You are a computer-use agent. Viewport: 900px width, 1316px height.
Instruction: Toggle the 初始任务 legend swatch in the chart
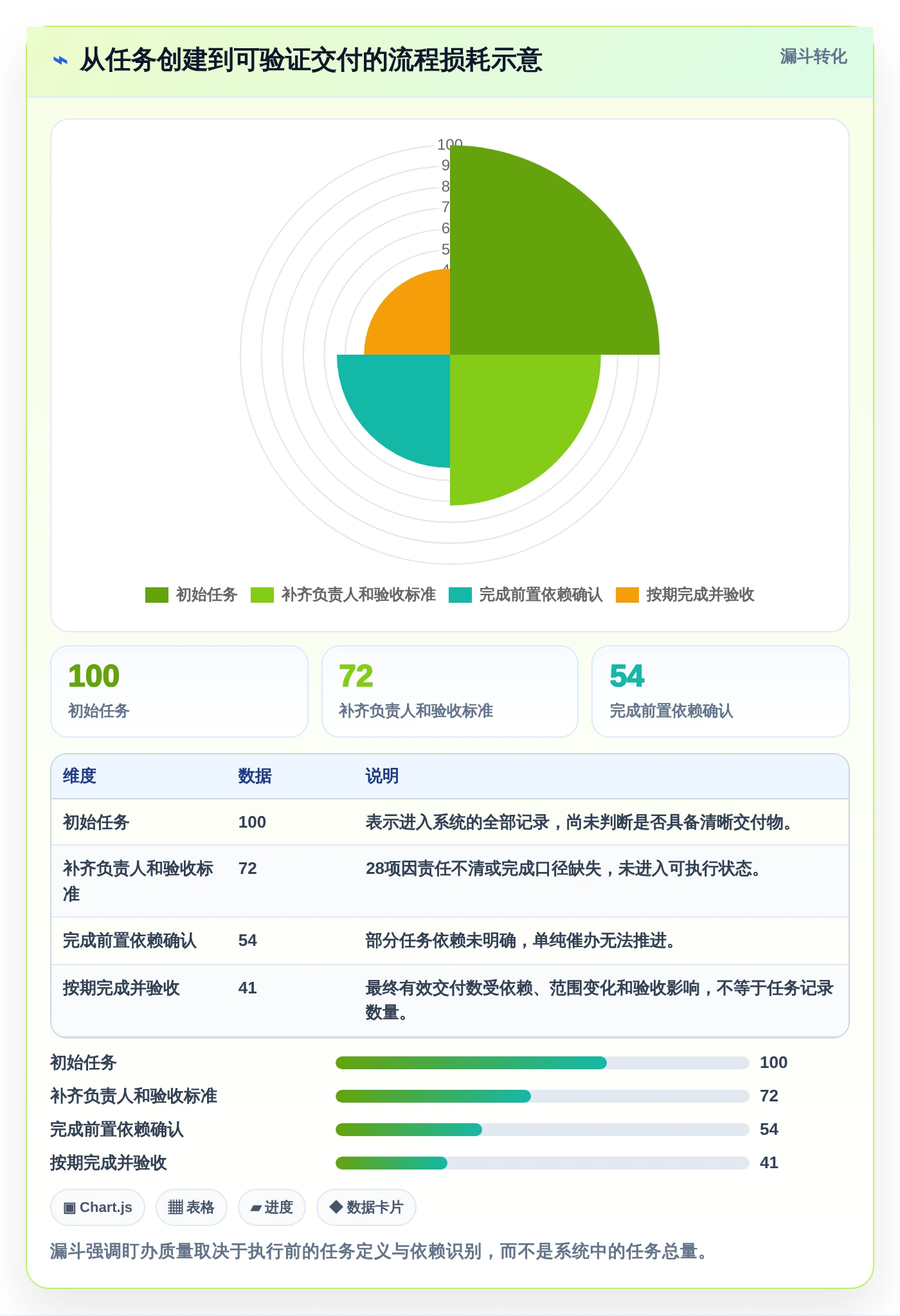click(157, 595)
